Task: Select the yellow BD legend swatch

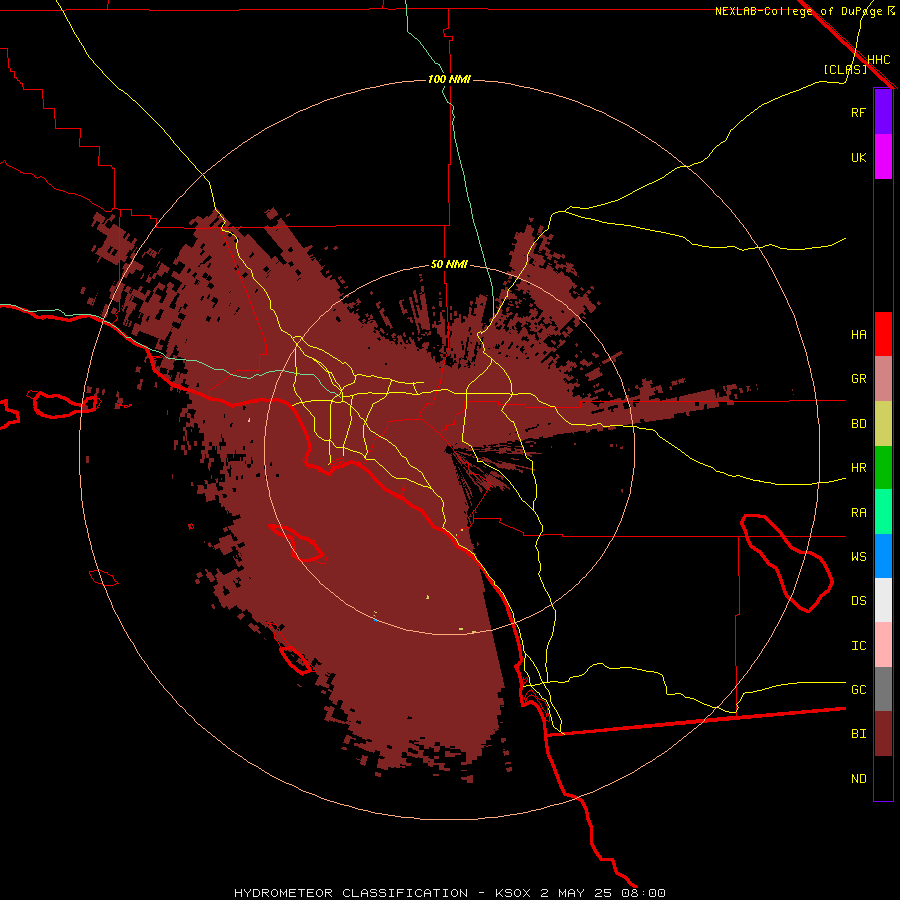Action: coord(883,424)
